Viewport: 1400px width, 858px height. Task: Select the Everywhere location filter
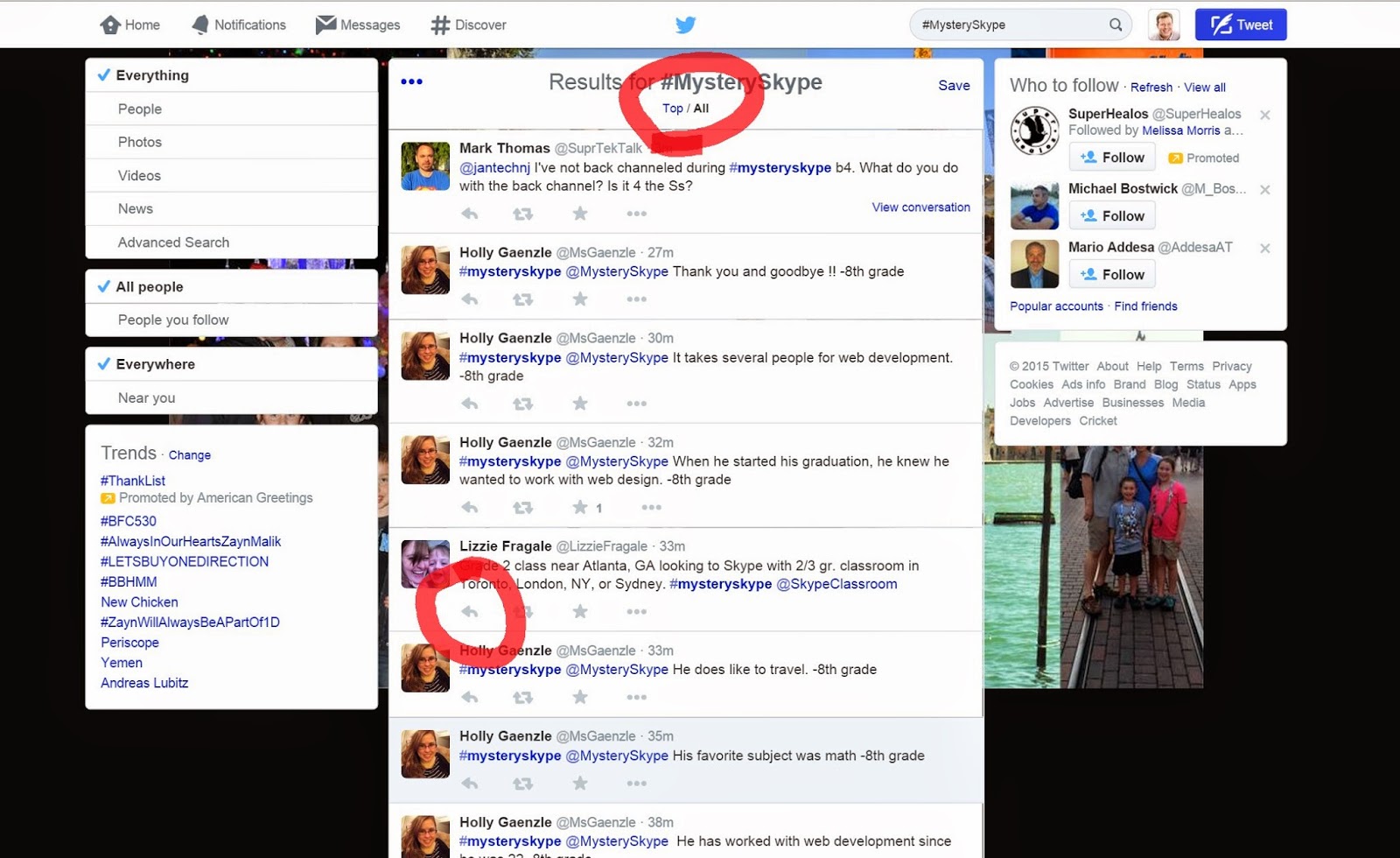(x=232, y=364)
